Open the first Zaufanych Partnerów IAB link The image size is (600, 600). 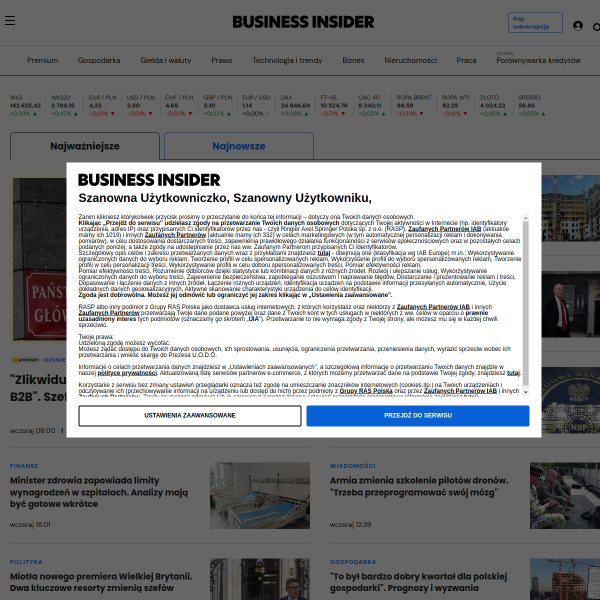tap(444, 229)
